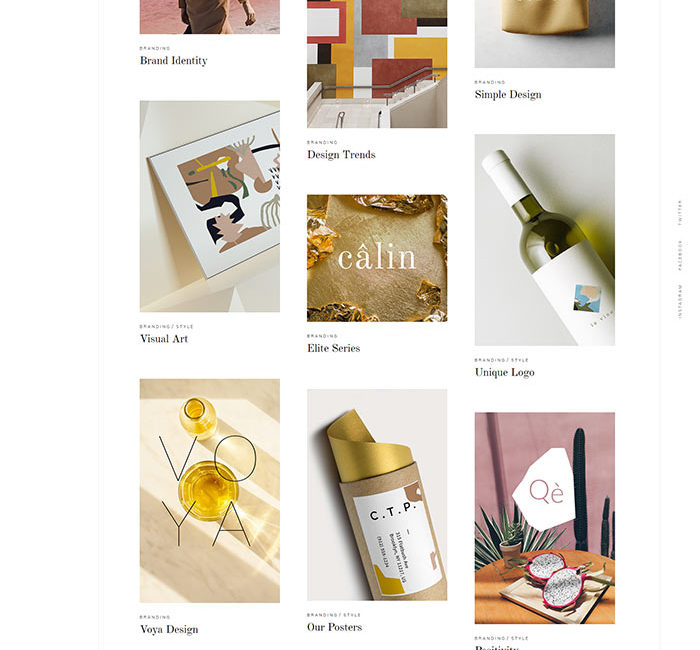
Task: Open the Unique Logo title link
Action: tap(504, 372)
